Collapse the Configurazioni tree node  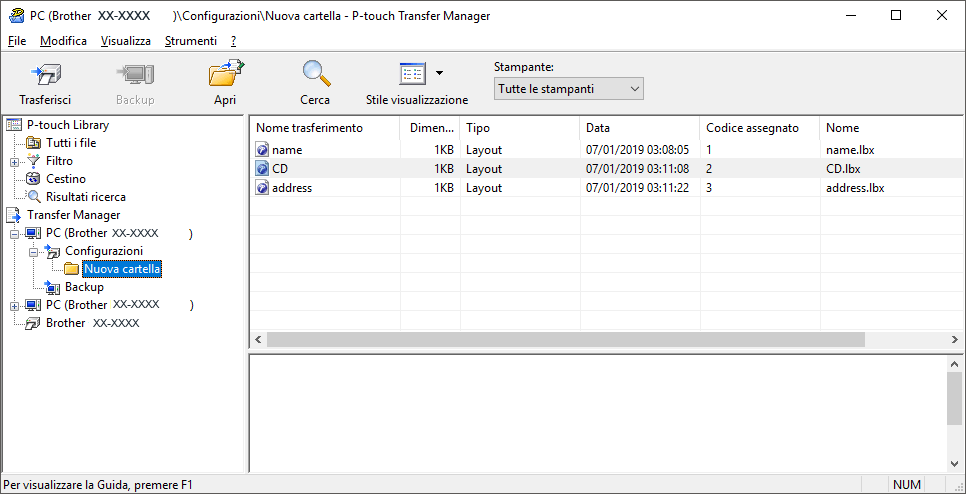point(34,252)
